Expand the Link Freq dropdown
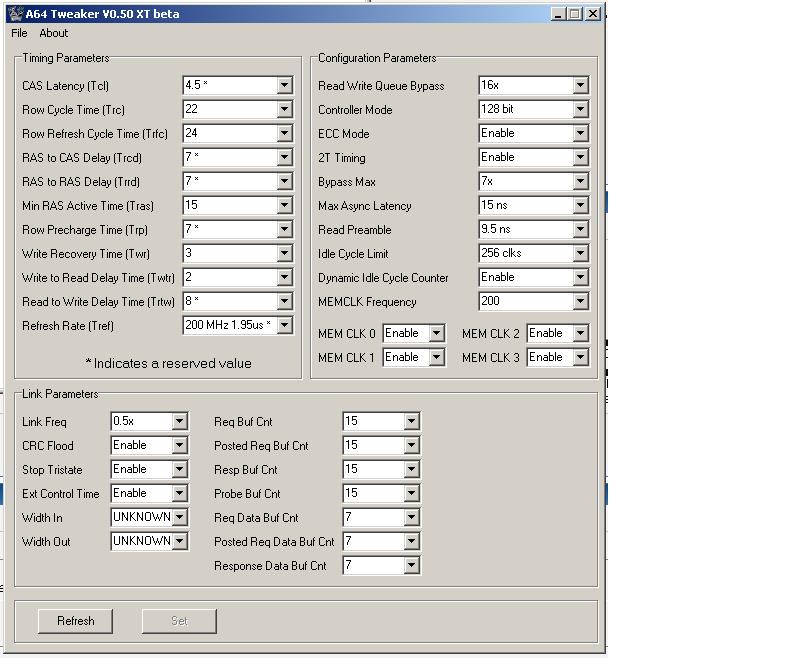Screen dimensions: 800x658 pyautogui.click(x=180, y=421)
